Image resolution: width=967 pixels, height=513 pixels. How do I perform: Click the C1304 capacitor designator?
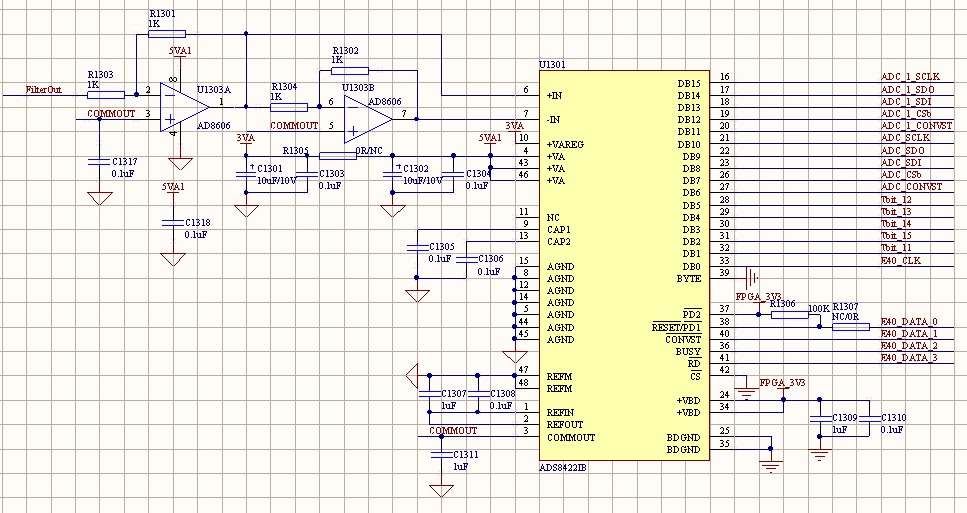pos(479,174)
